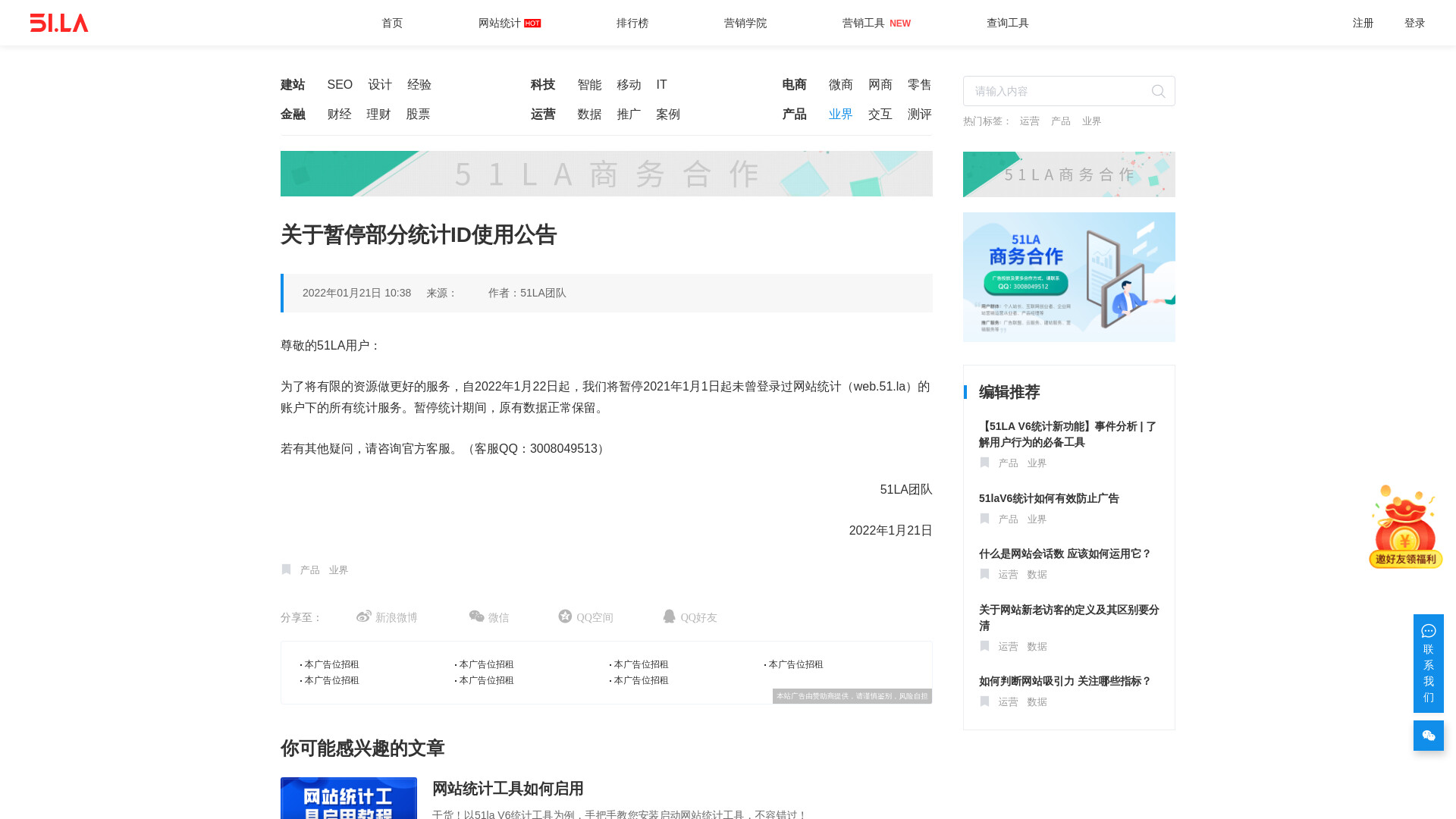Click bookmark tag icon under article body
The height and width of the screenshot is (819, 1456).
(x=286, y=570)
